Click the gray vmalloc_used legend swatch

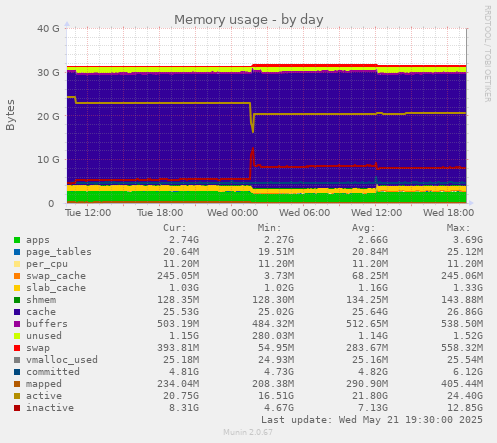(x=17, y=360)
